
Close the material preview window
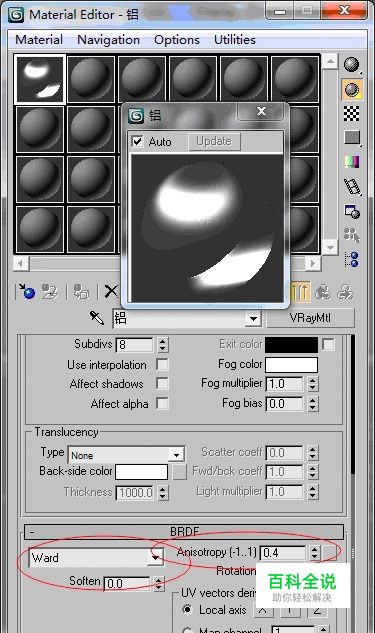click(262, 111)
